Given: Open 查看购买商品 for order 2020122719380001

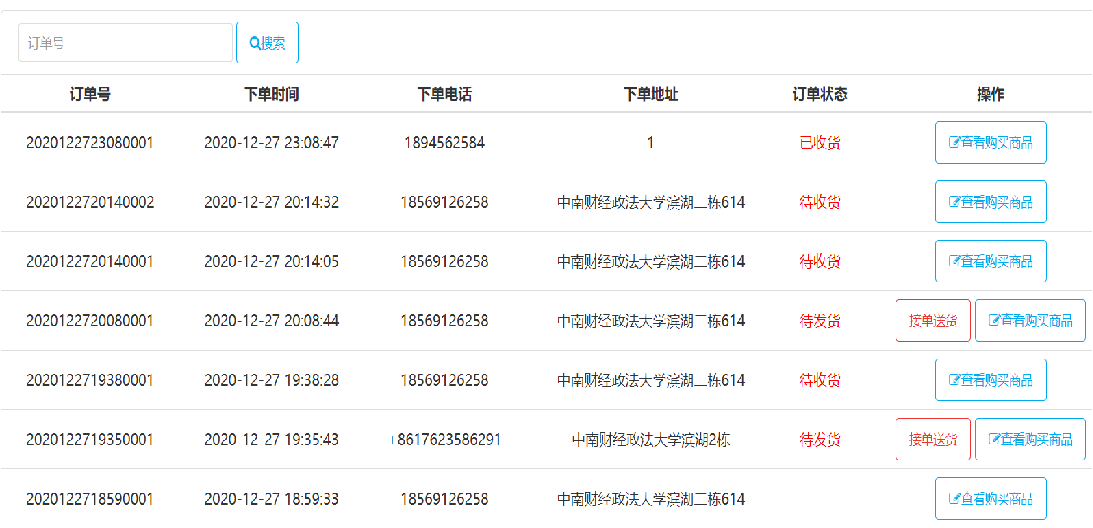Looking at the screenshot, I should 991,380.
